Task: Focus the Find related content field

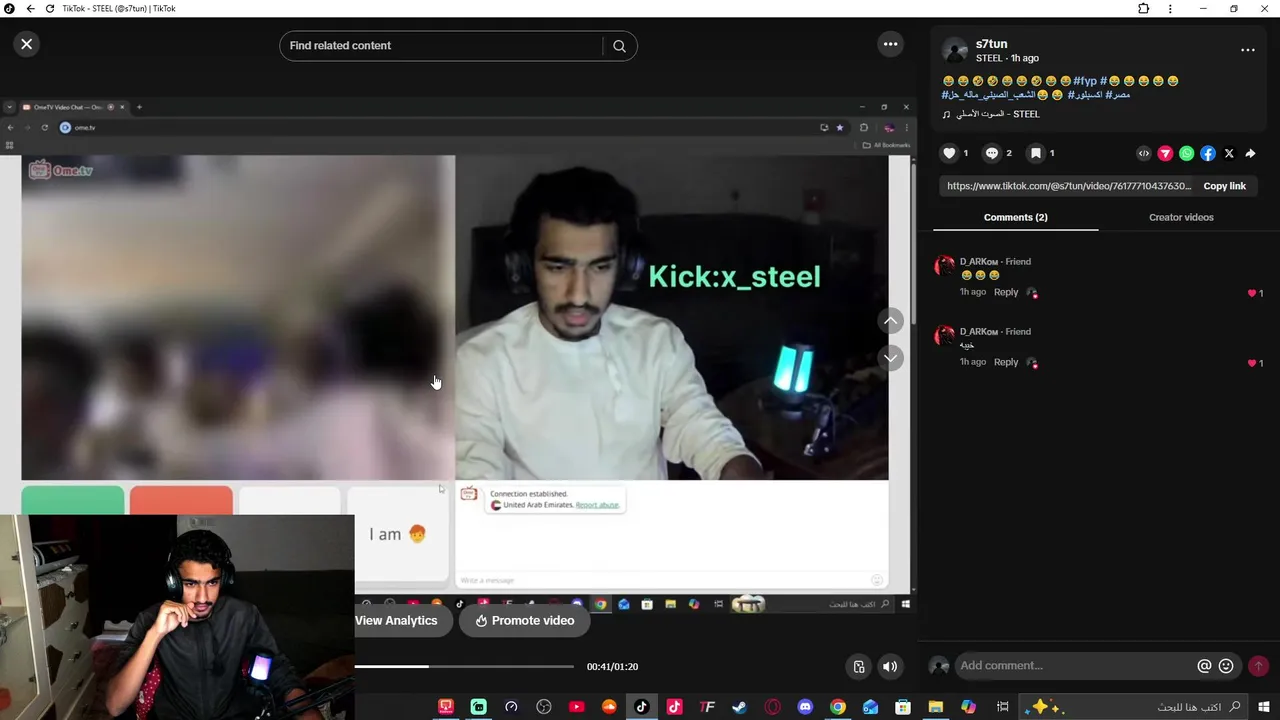Action: [x=443, y=46]
